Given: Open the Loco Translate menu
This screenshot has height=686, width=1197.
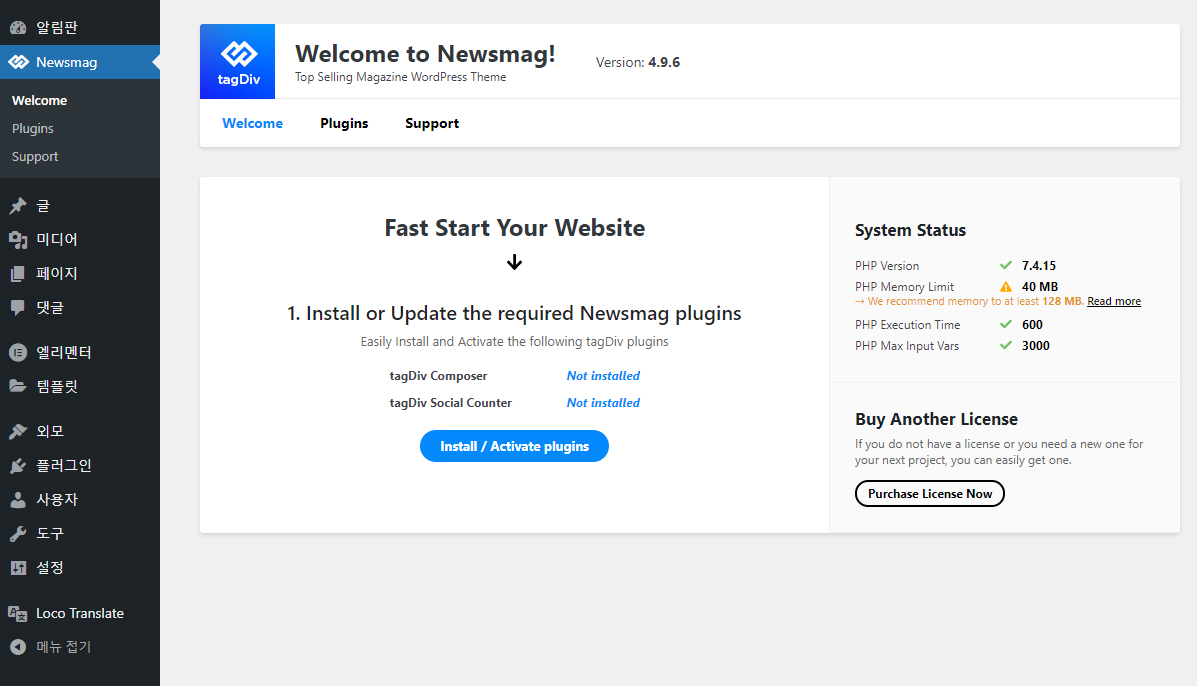Looking at the screenshot, I should (80, 614).
